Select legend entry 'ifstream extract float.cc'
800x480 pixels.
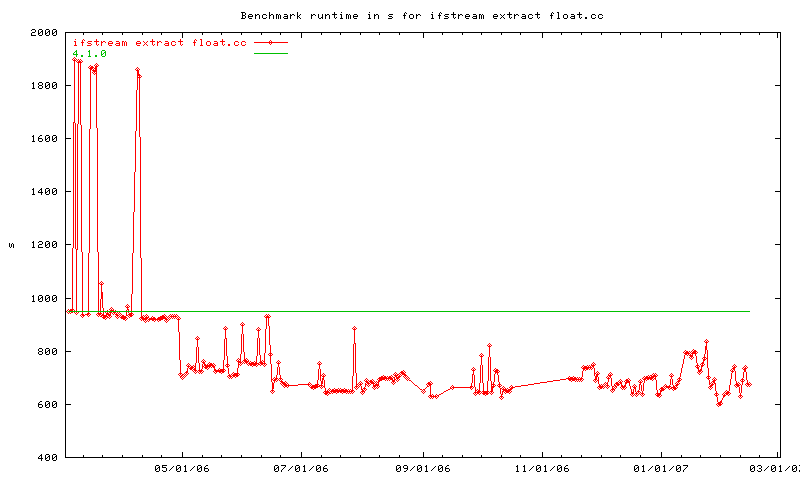point(160,43)
